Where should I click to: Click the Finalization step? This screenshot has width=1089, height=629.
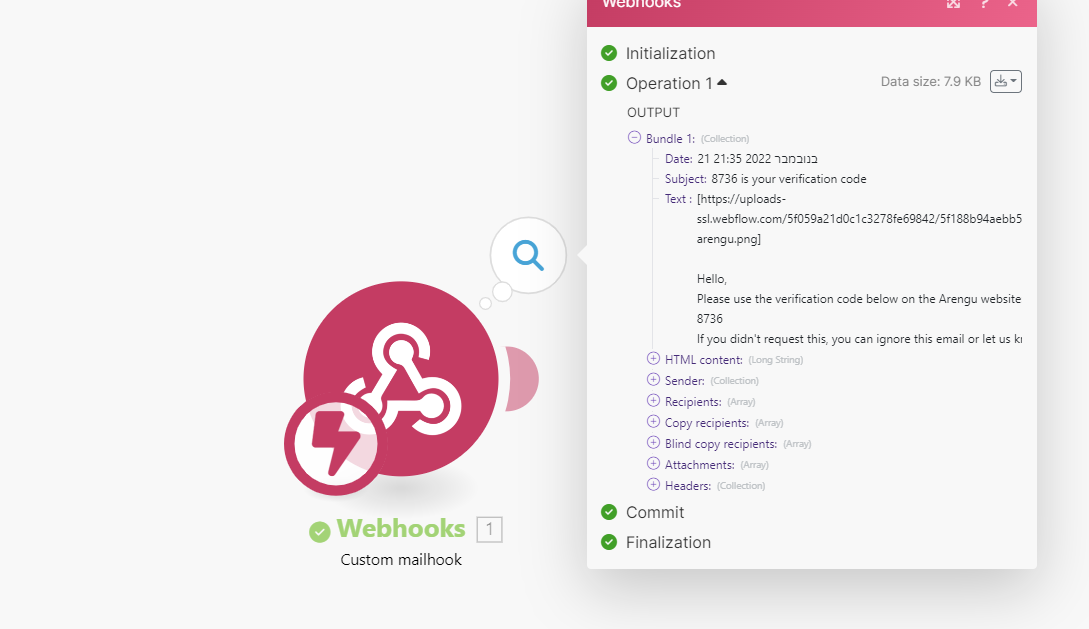(x=668, y=542)
